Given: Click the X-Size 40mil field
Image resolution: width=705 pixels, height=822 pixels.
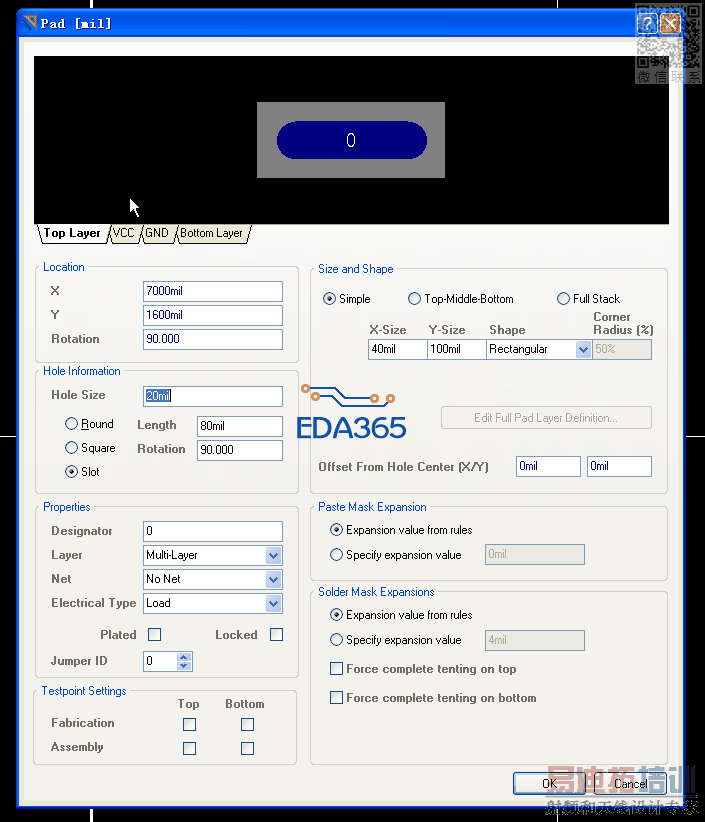Looking at the screenshot, I should point(397,349).
